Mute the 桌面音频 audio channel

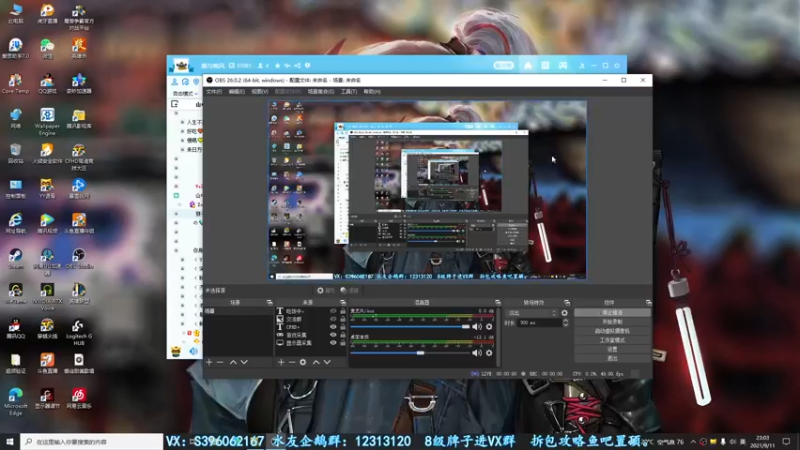coord(477,353)
